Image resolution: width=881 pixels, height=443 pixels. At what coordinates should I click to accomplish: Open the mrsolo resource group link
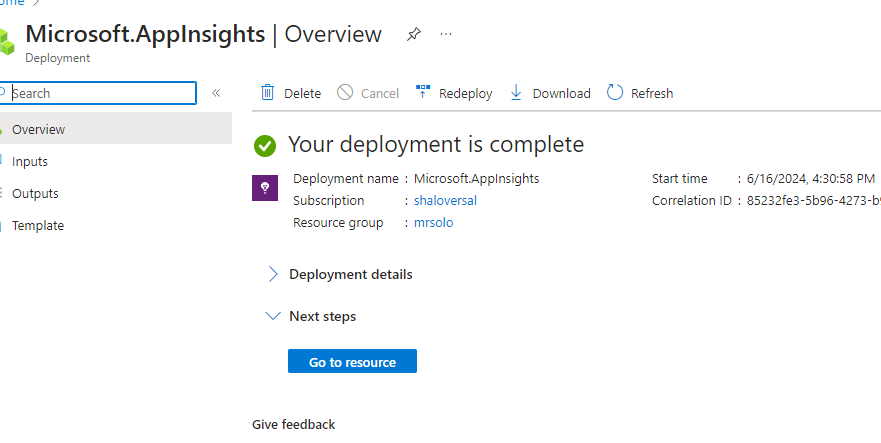click(x=433, y=222)
